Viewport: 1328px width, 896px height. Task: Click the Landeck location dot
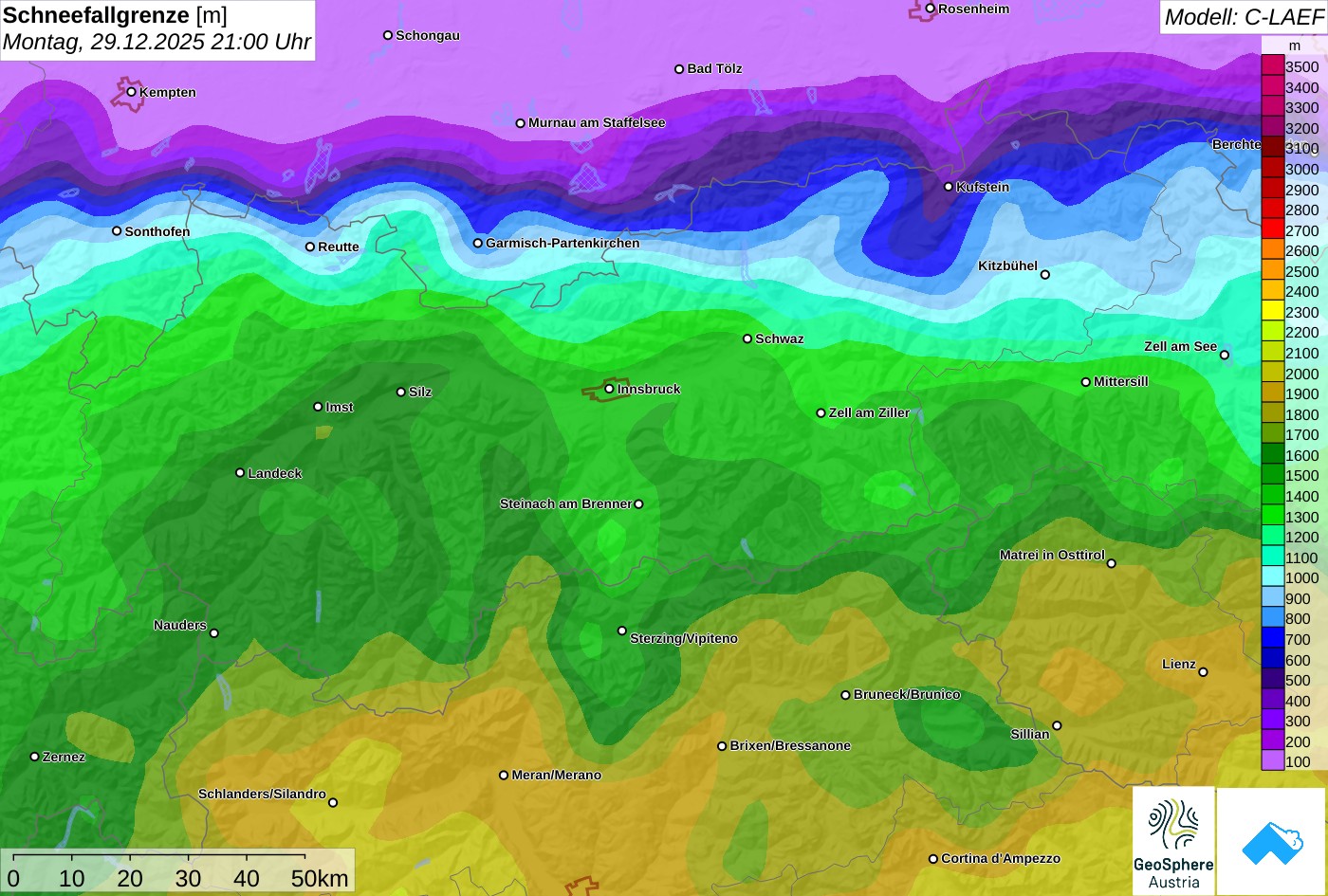(x=240, y=473)
